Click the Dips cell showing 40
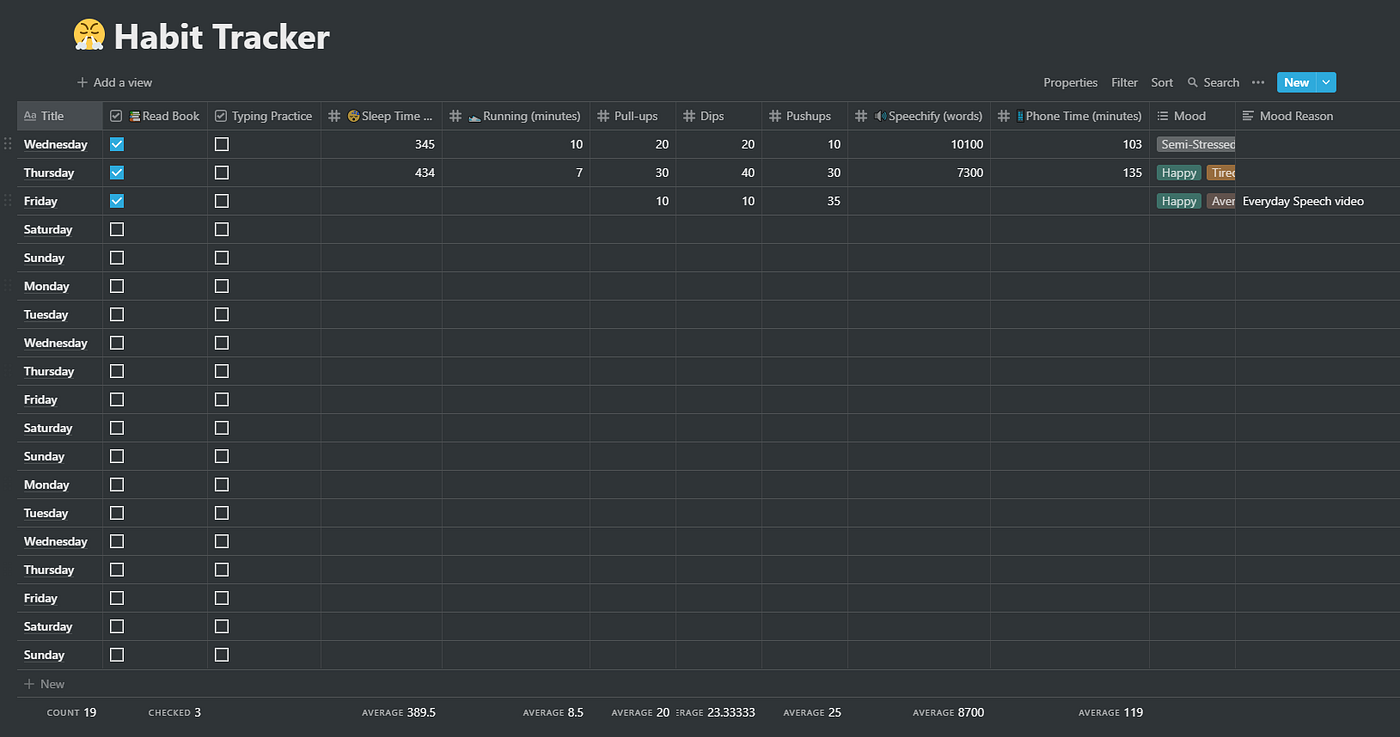This screenshot has width=1400, height=737. 719,172
